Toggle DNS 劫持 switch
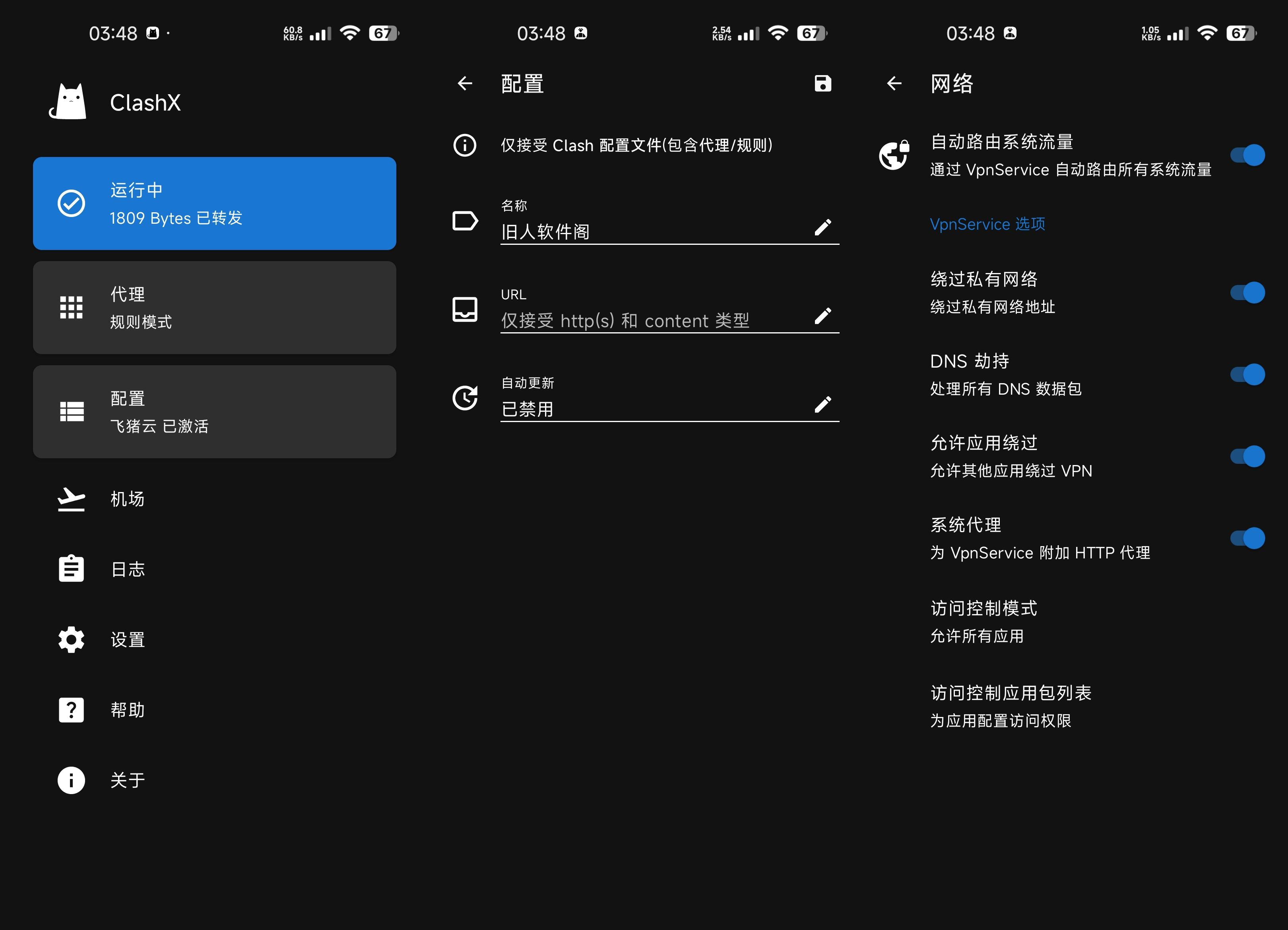The image size is (1288, 930). pos(1248,374)
